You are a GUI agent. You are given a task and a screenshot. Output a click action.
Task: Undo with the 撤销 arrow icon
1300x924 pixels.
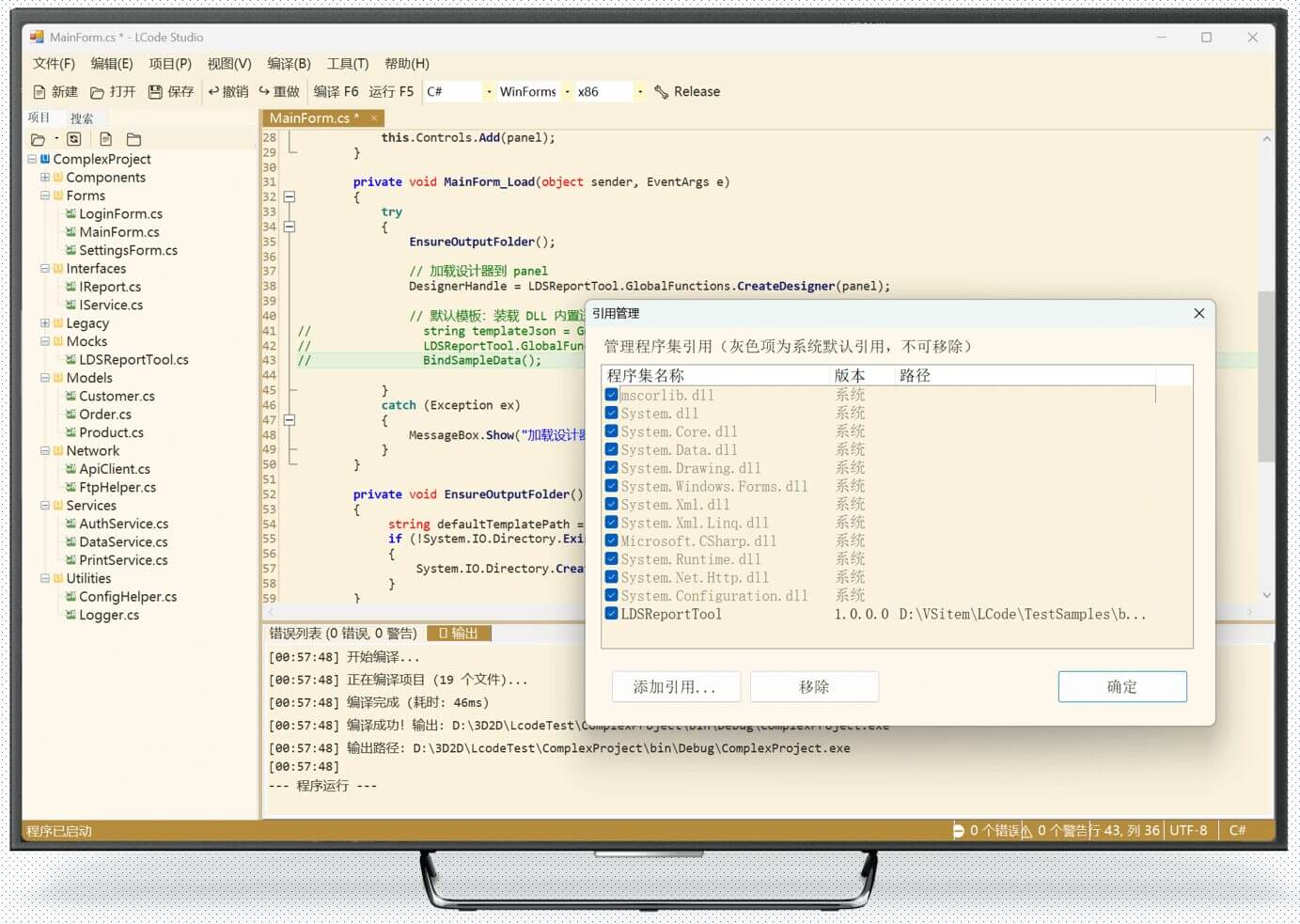(213, 91)
